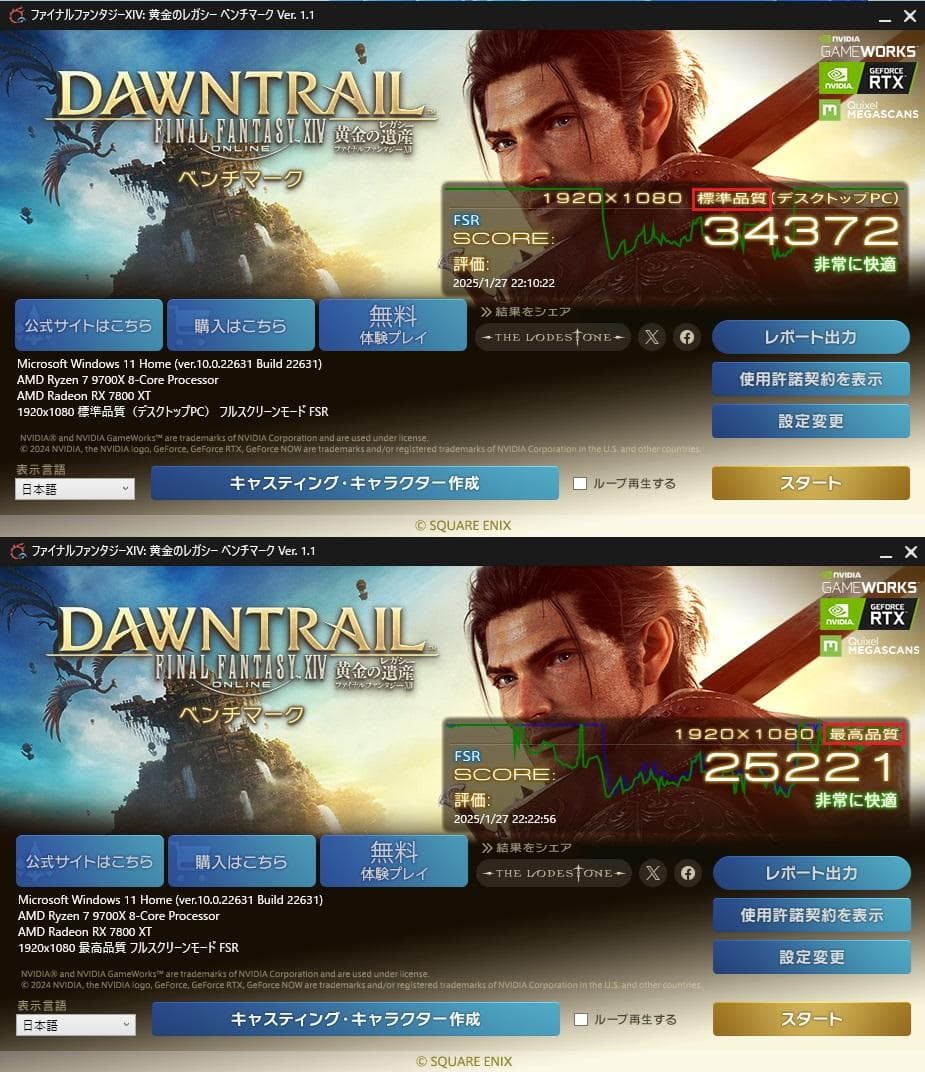This screenshot has width=925, height=1072.
Task: Click 設定変更 button in upper window
Action: (811, 421)
